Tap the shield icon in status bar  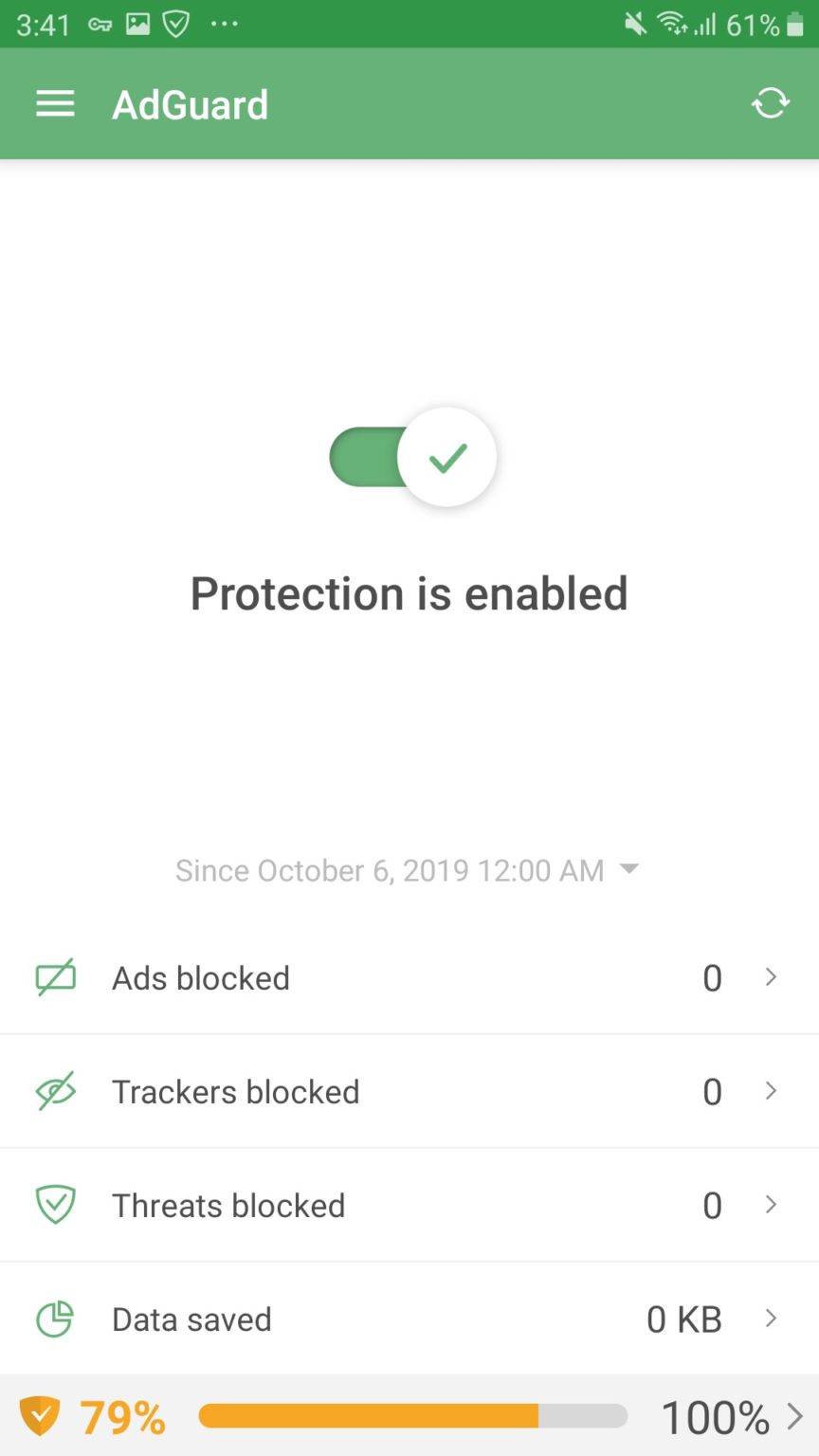pos(176,24)
